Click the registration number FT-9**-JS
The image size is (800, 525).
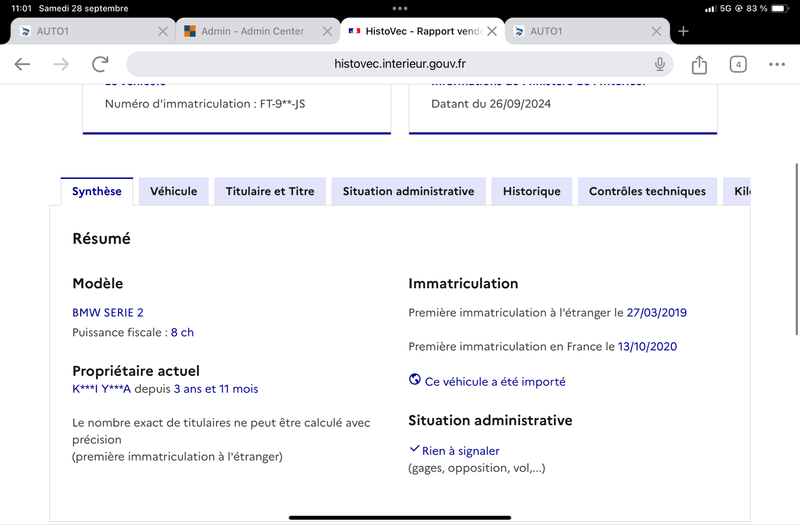coord(283,104)
